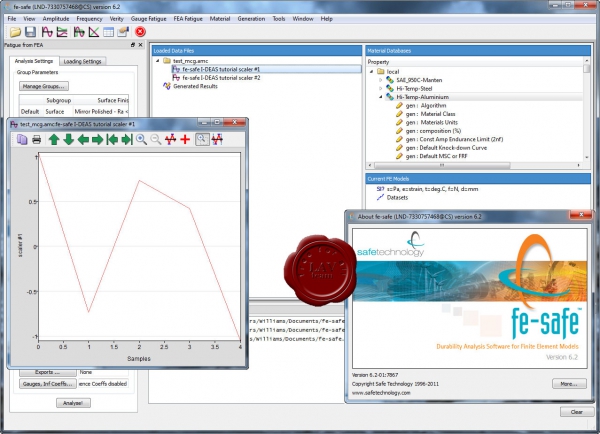This screenshot has height=434, width=600.
Task: Open the Amplitude menu
Action: click(56, 18)
